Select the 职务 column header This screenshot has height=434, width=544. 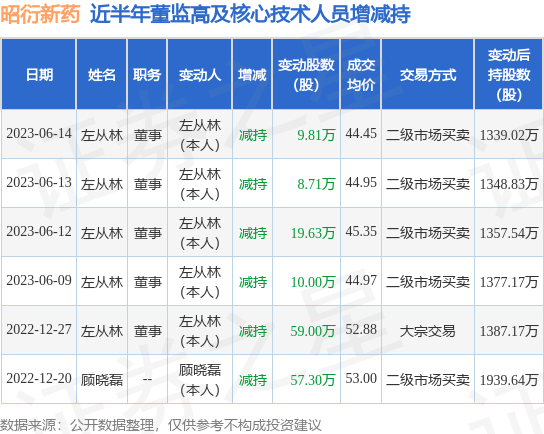(x=147, y=75)
